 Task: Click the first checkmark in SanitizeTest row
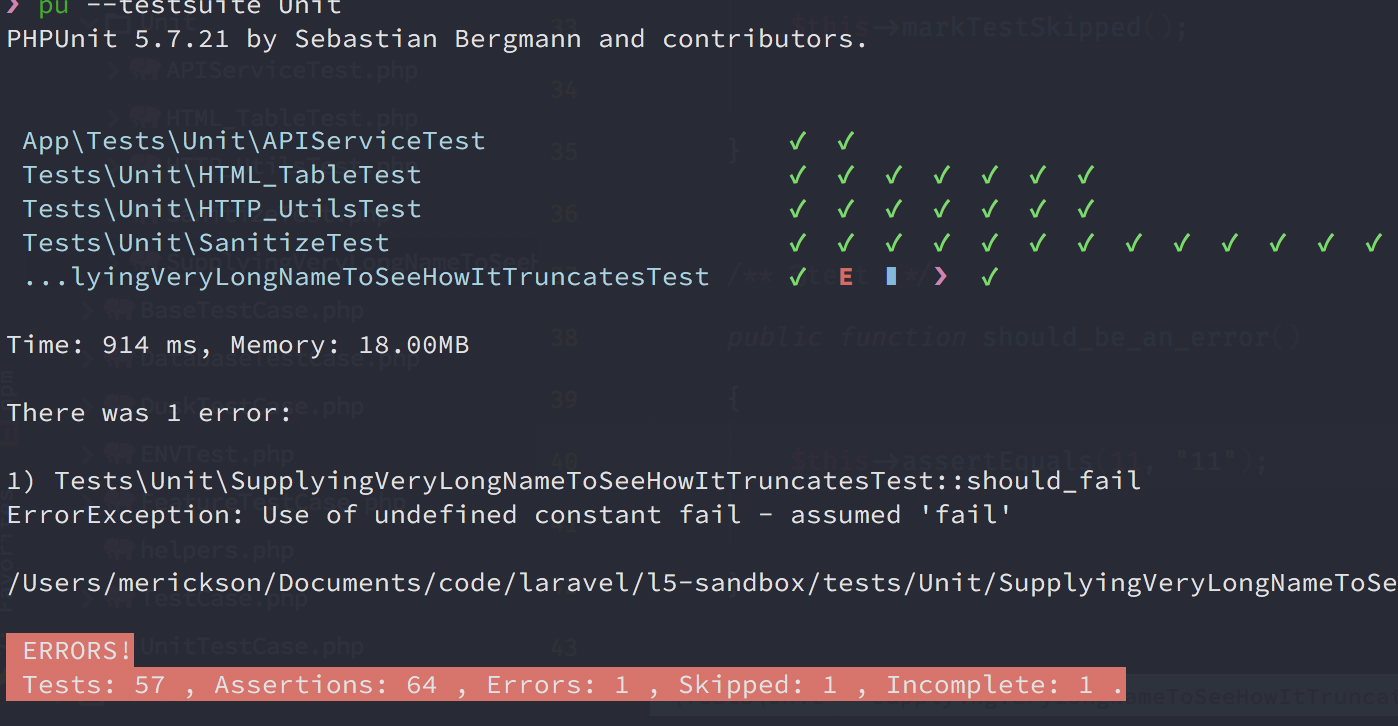[797, 243]
